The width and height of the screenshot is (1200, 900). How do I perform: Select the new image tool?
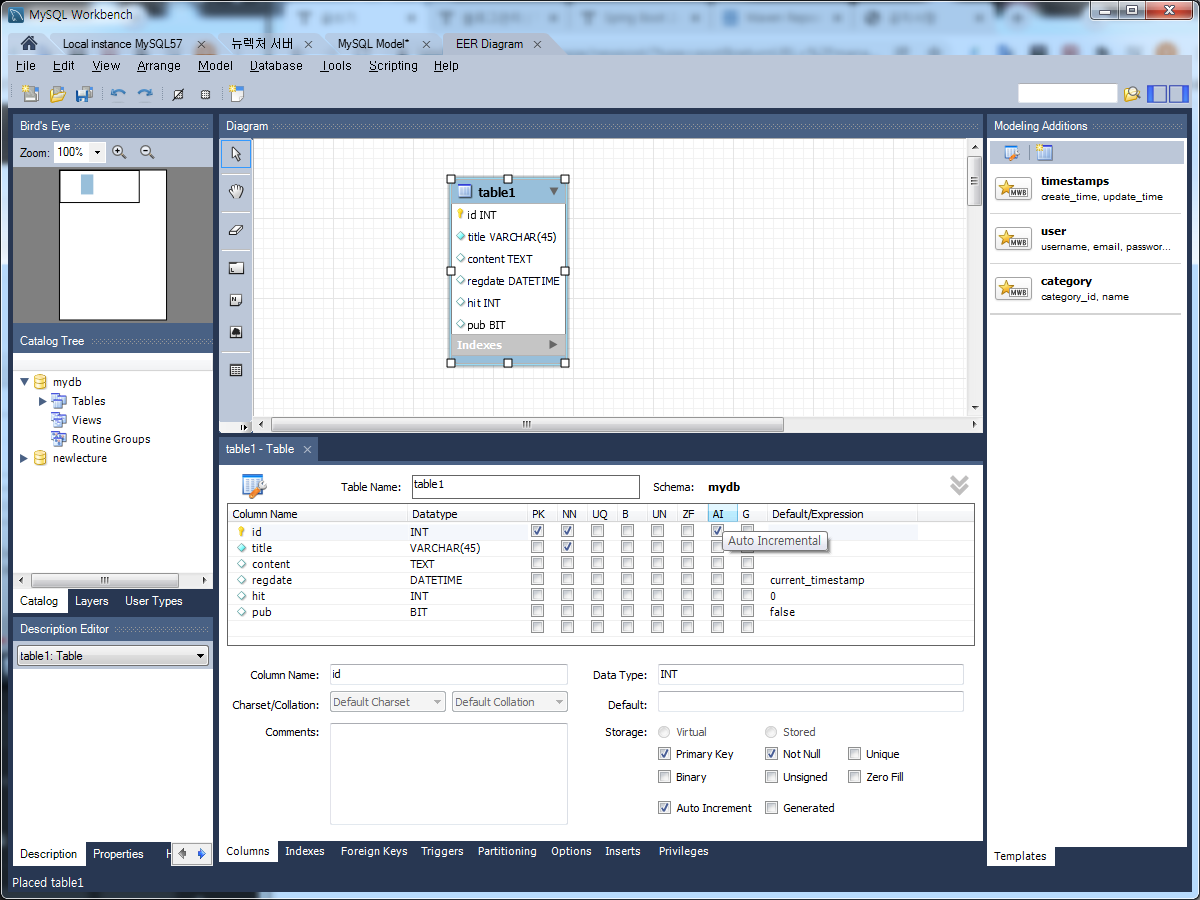236,332
